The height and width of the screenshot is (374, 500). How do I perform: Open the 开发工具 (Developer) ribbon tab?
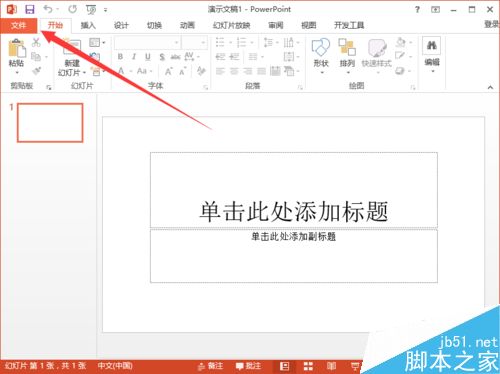pyautogui.click(x=349, y=25)
